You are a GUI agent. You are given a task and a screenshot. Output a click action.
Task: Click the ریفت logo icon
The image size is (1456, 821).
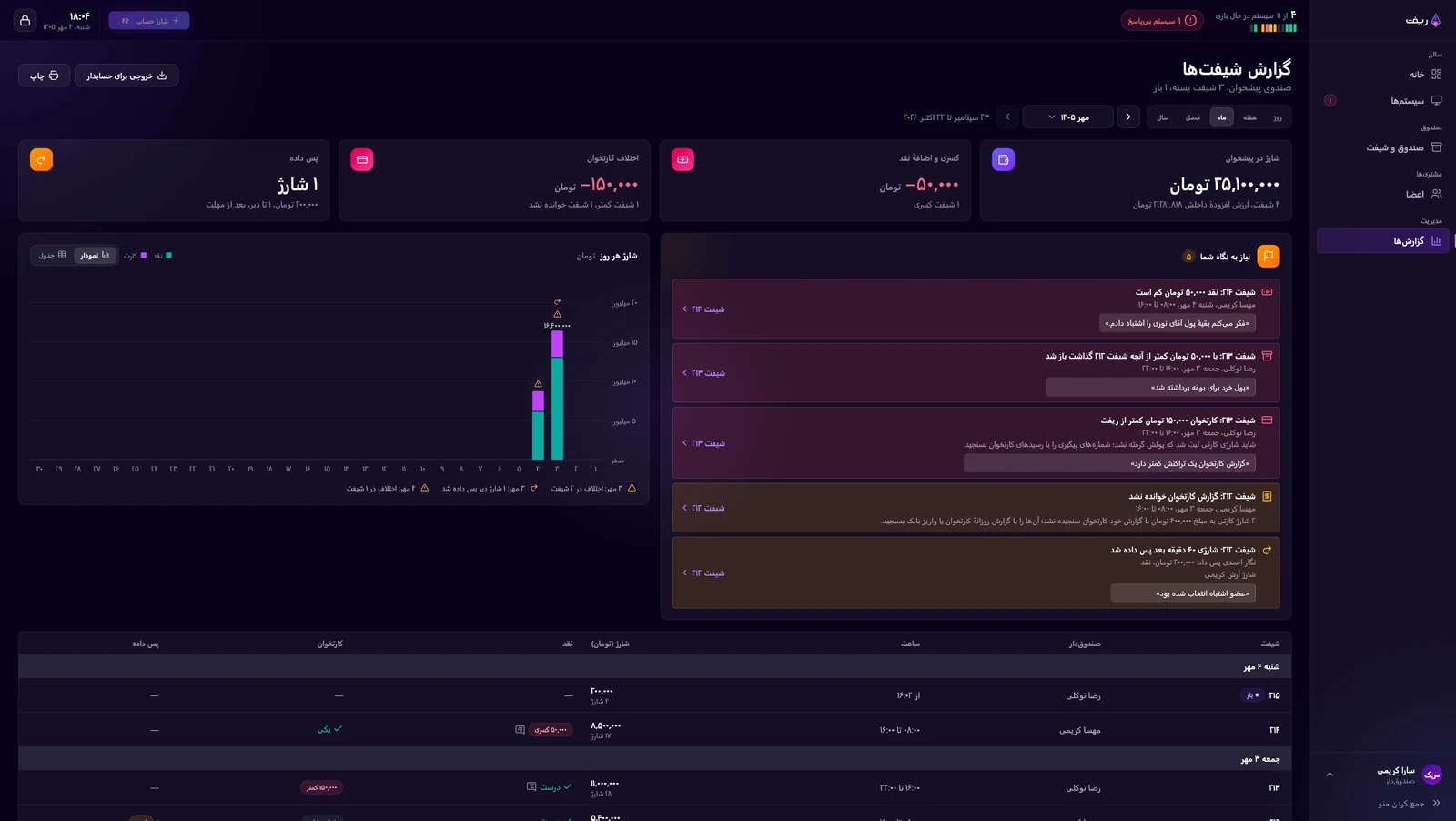[1436, 20]
